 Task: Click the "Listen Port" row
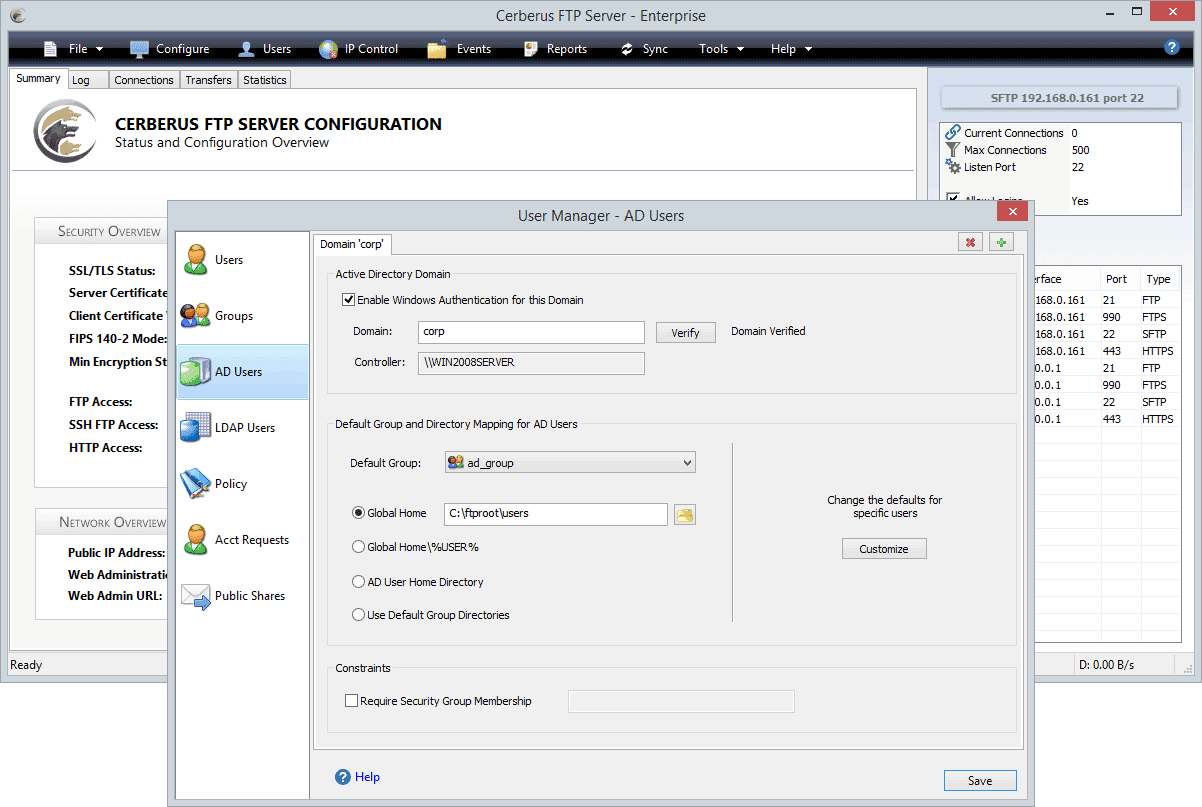click(1062, 167)
